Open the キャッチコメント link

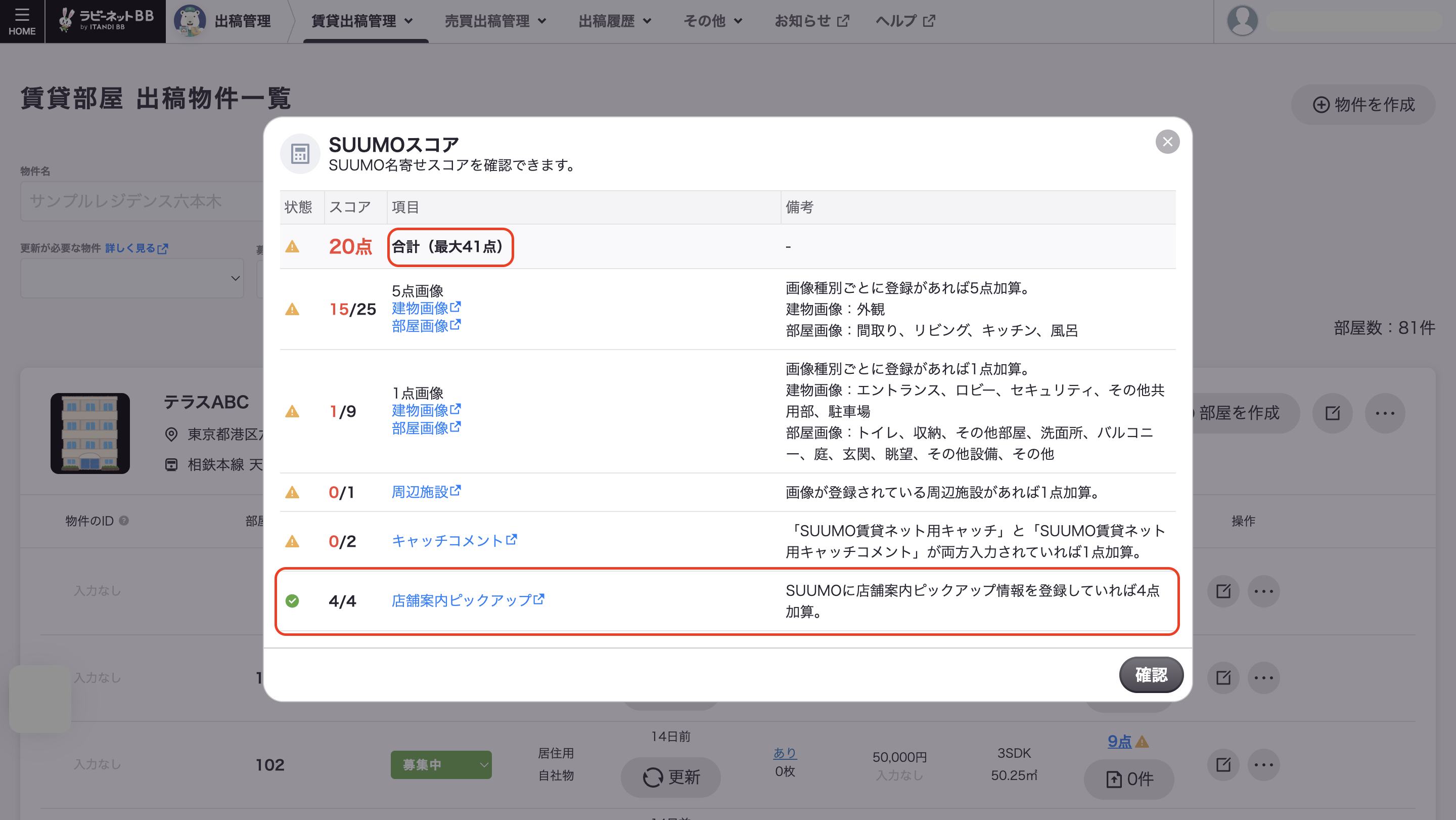pos(454,541)
